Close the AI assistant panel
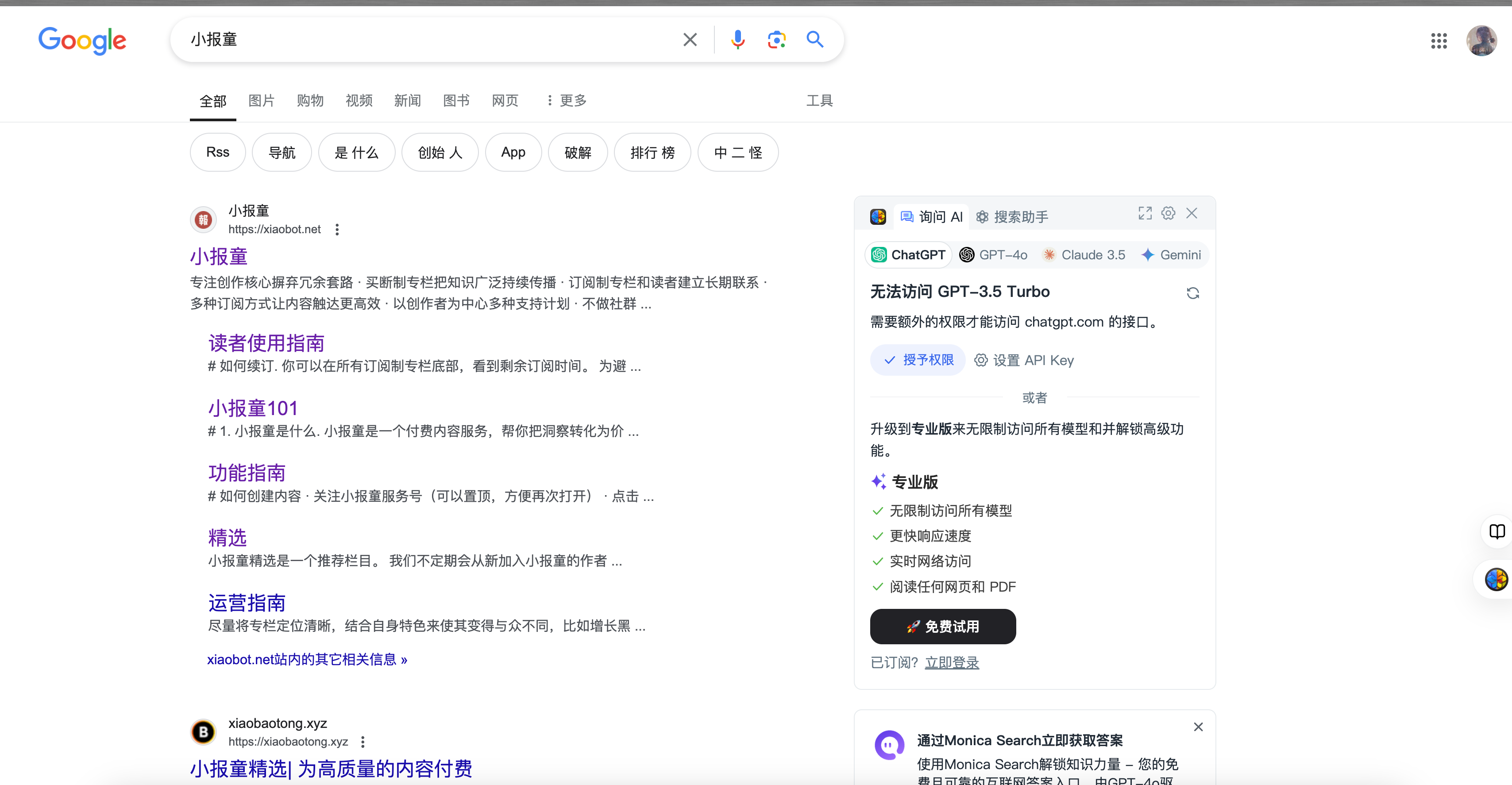Image resolution: width=1512 pixels, height=785 pixels. (1192, 213)
